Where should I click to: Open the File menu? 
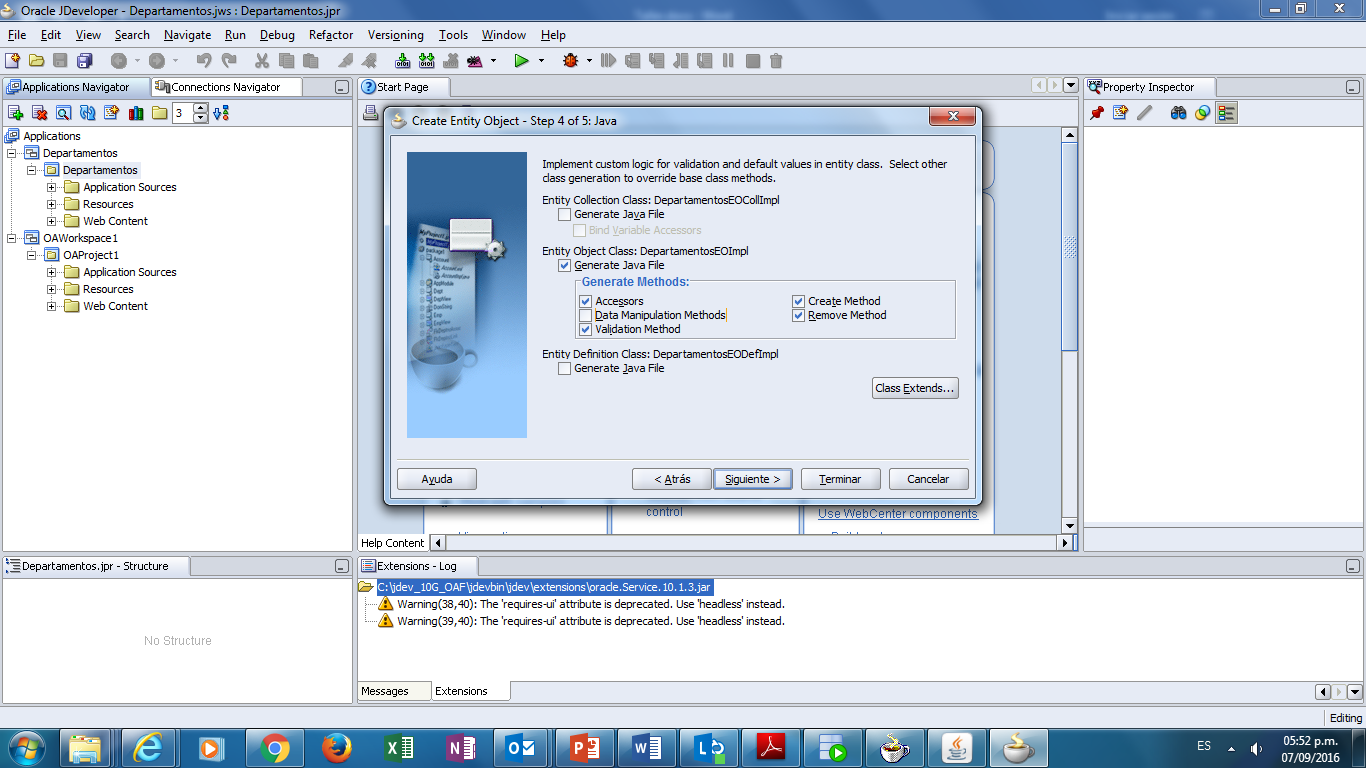[x=17, y=35]
